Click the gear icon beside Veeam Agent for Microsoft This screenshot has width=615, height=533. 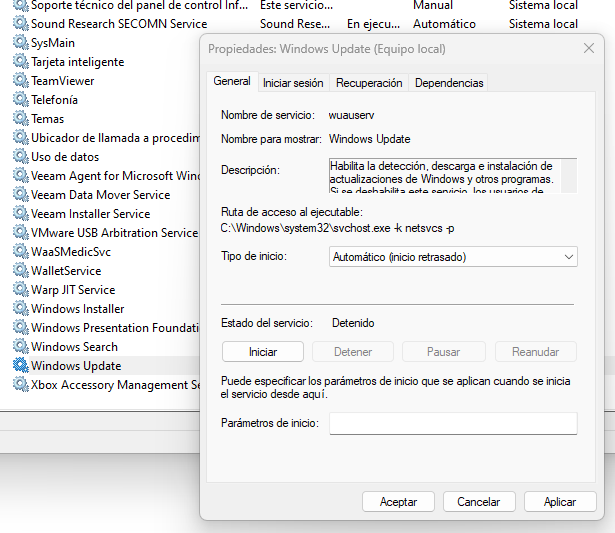point(21,176)
